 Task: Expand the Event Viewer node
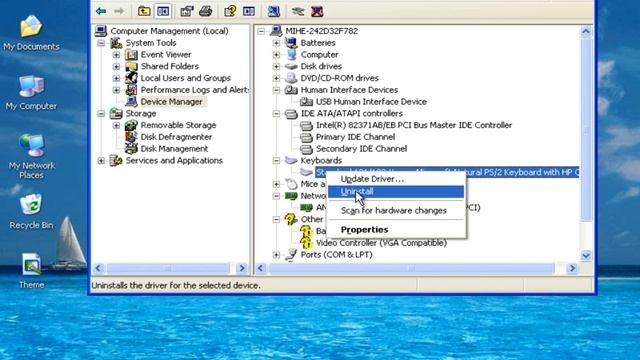pyautogui.click(x=116, y=55)
